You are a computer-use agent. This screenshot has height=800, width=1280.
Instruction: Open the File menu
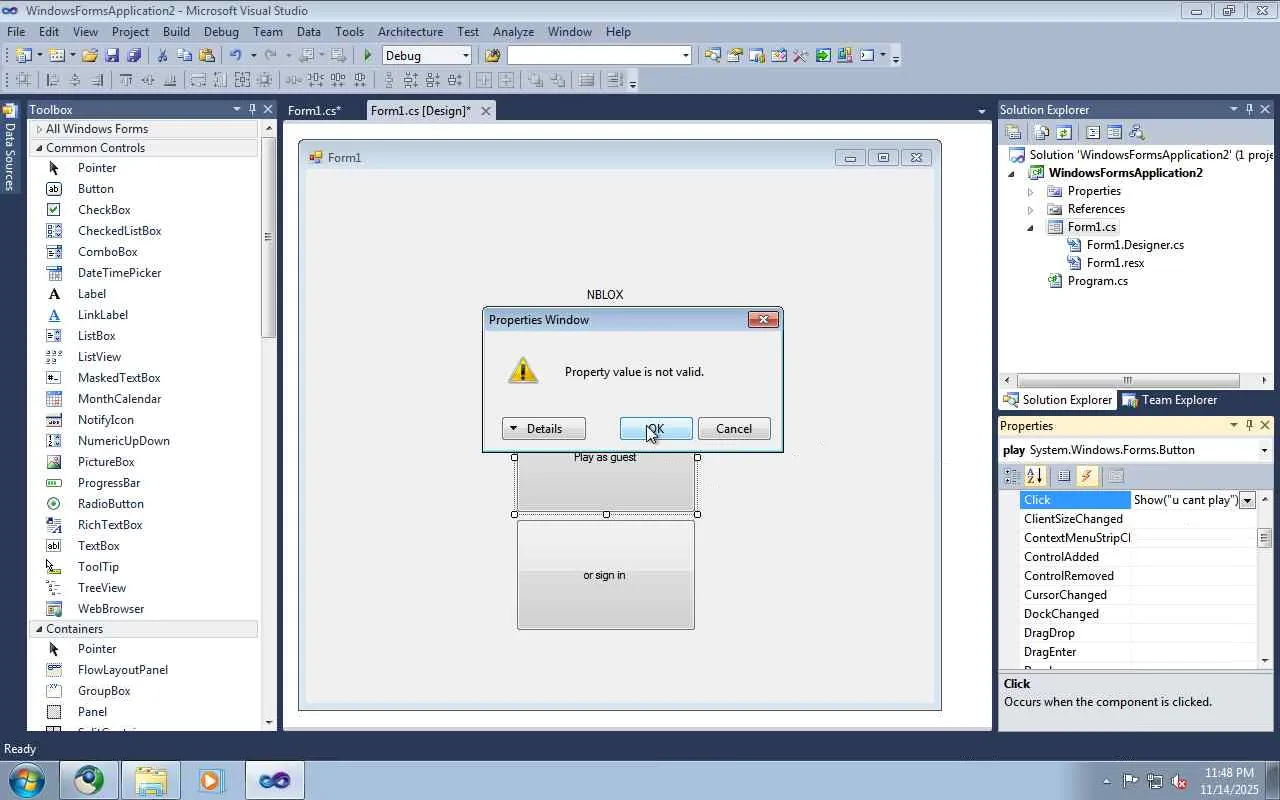16,31
